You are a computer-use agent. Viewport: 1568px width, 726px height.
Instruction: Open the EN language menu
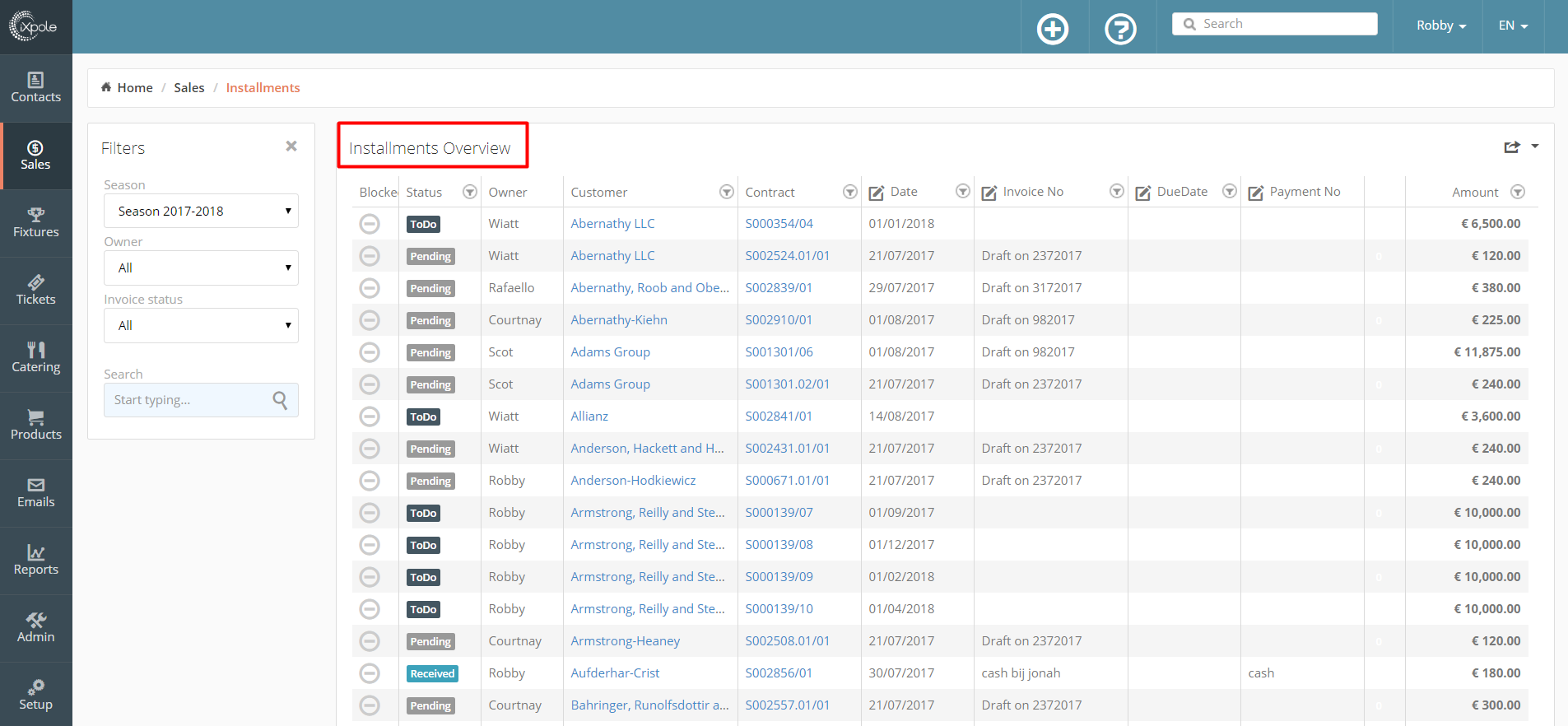[x=1513, y=26]
